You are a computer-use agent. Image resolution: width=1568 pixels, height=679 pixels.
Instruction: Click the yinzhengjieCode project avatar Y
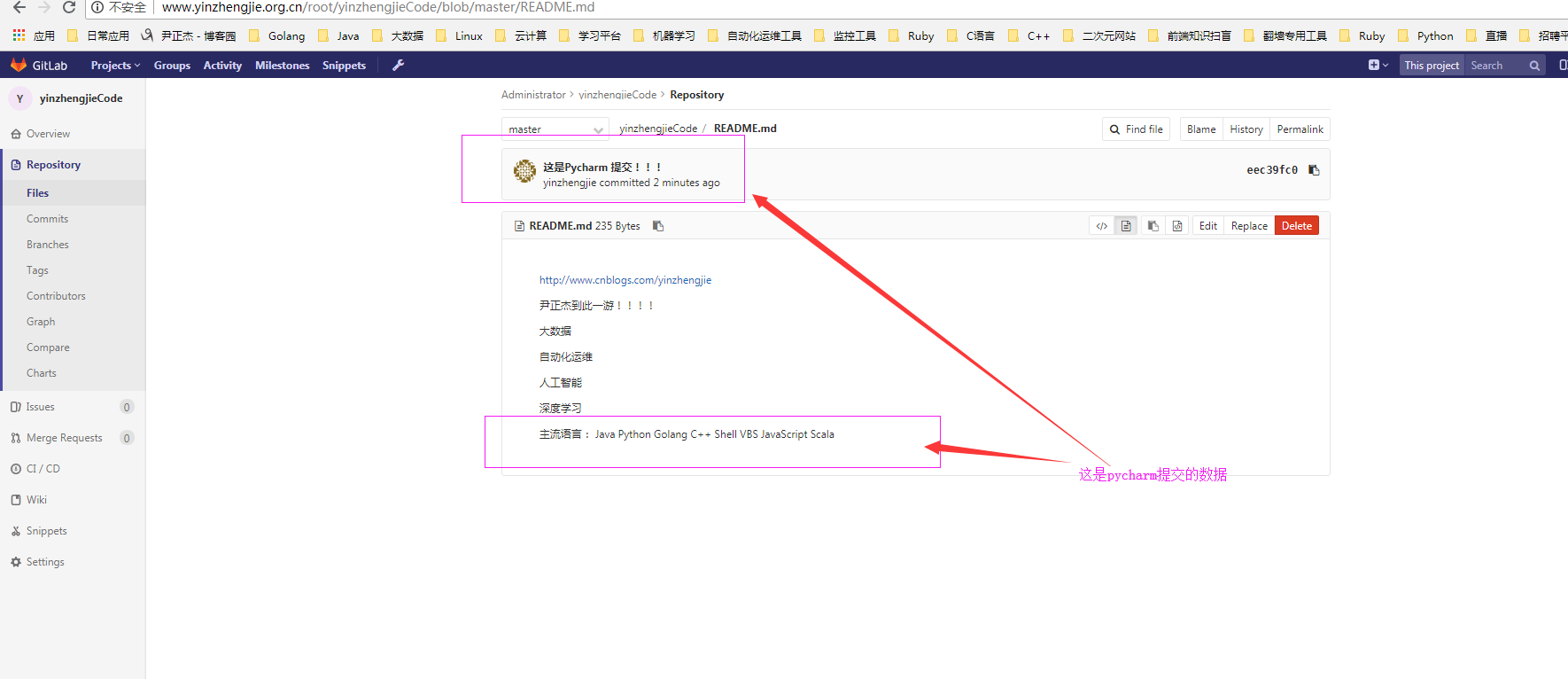(x=19, y=98)
